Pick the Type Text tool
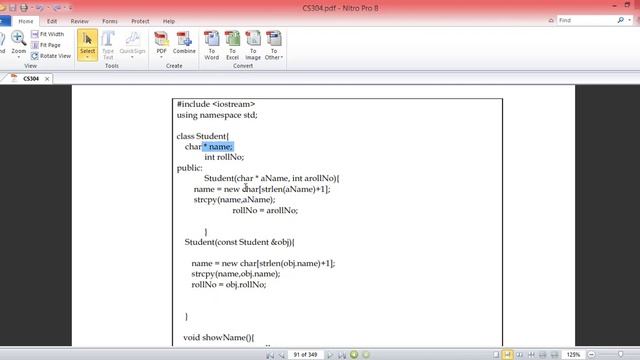 (108, 45)
